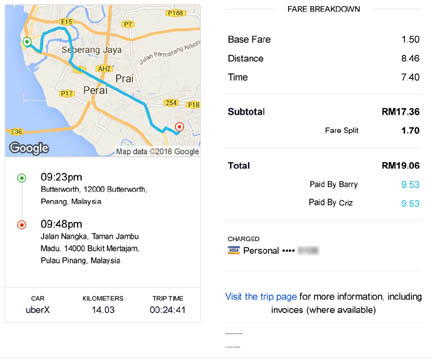Click the Total RM19.06 amount
This screenshot has height=360, width=432.
(x=400, y=166)
